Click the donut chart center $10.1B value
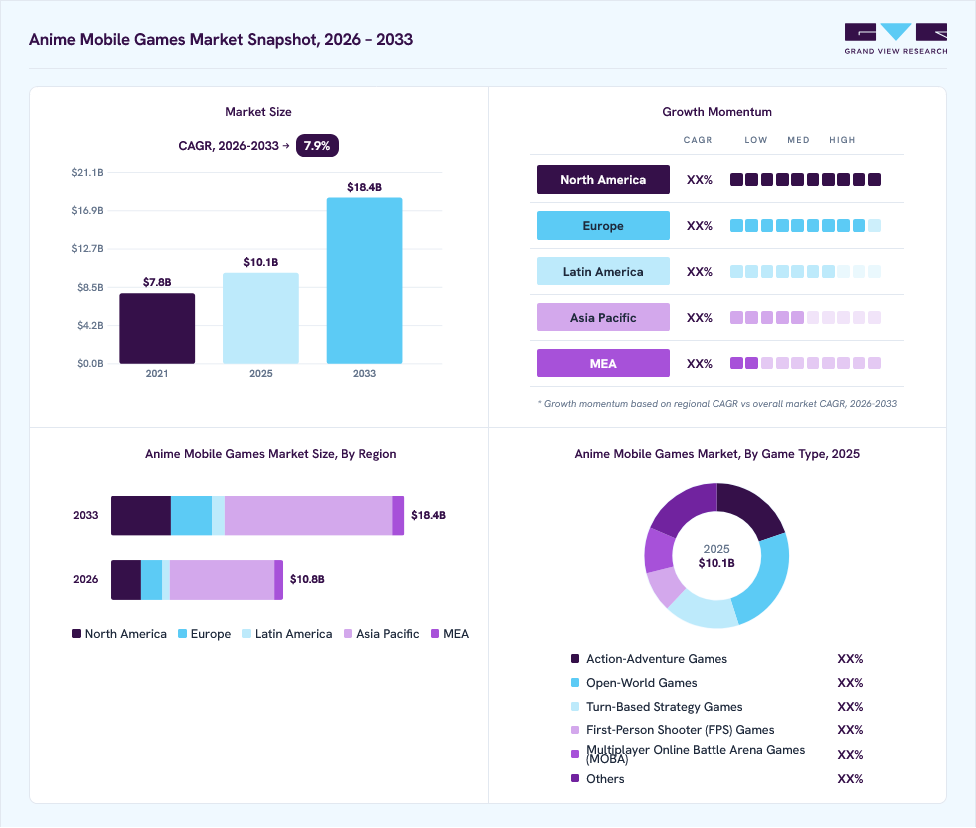 coord(716,563)
